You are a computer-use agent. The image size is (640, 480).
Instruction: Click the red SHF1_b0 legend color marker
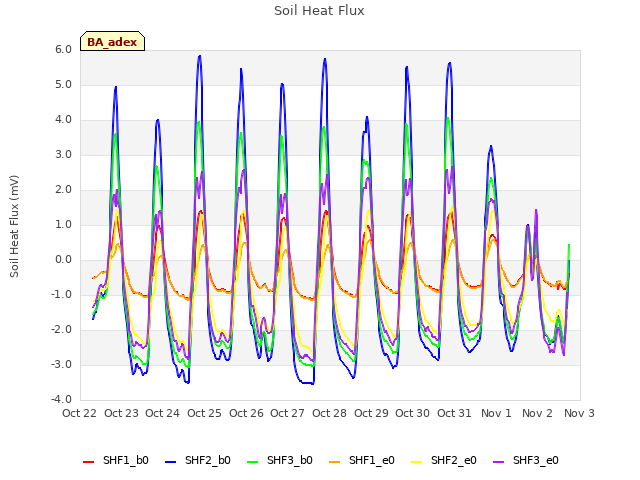[89, 462]
